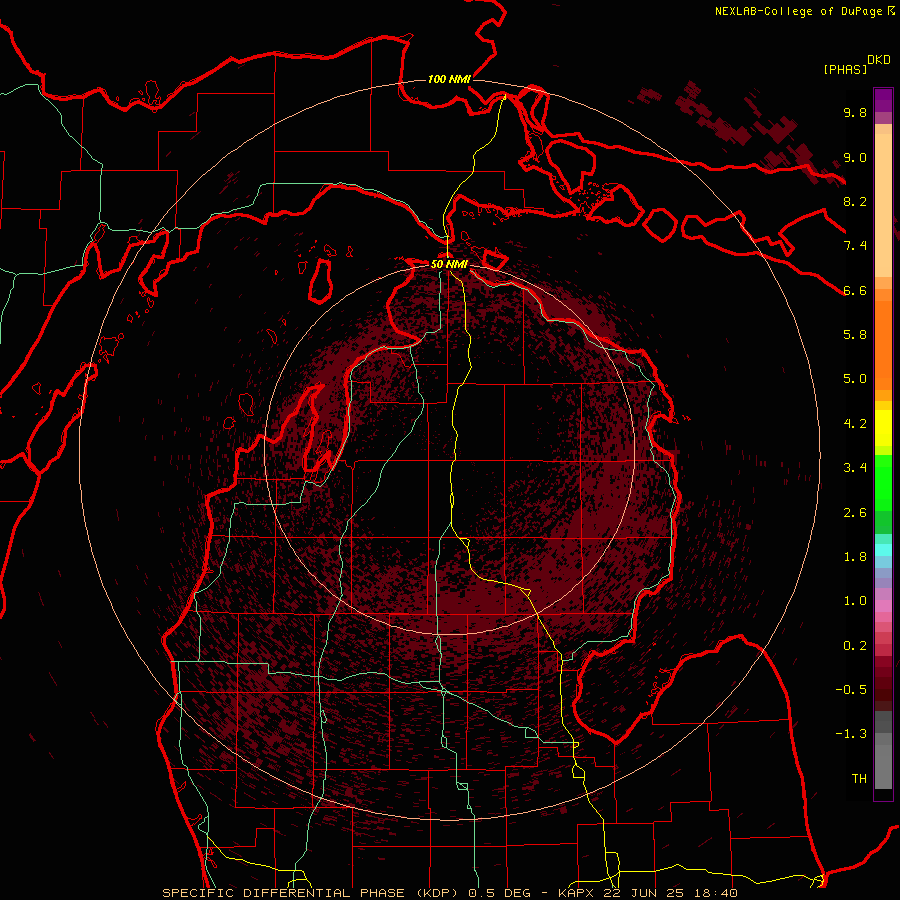Select the 5.0 scale value

pos(855,379)
